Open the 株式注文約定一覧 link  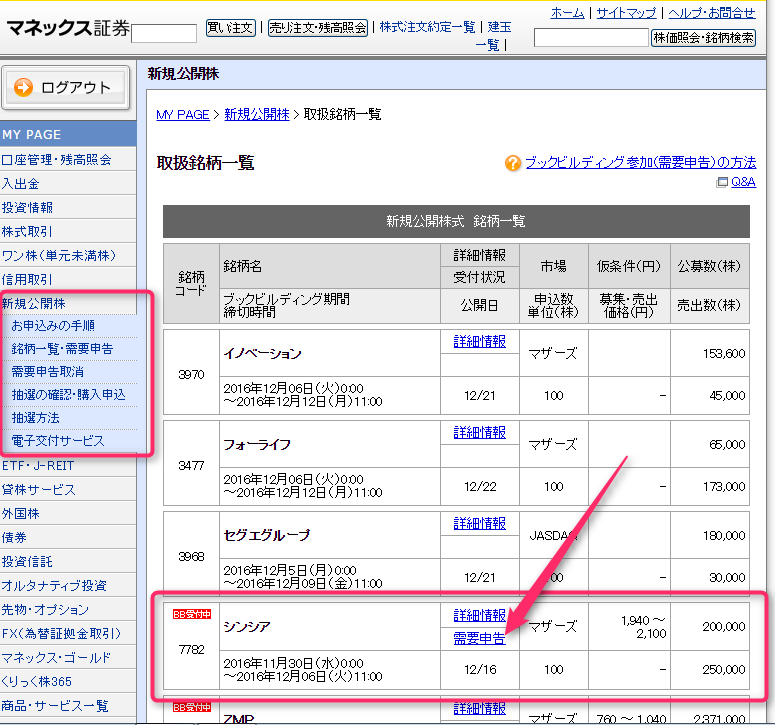pos(427,27)
